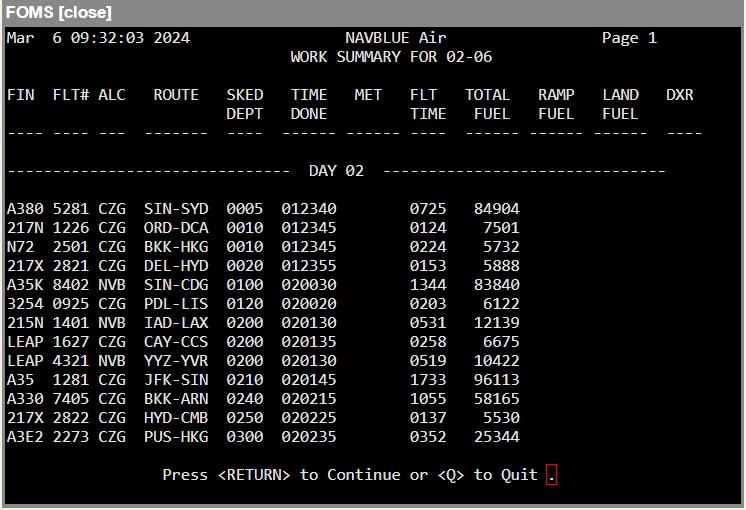Click flight number 2822
Viewport: 746px width, 510px height.
point(70,418)
